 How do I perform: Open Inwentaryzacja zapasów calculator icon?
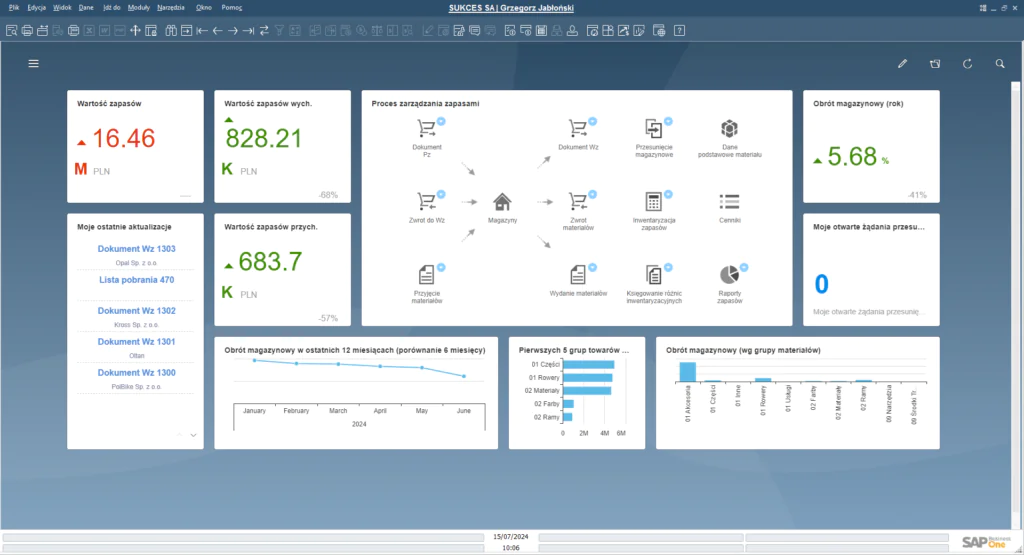point(654,201)
